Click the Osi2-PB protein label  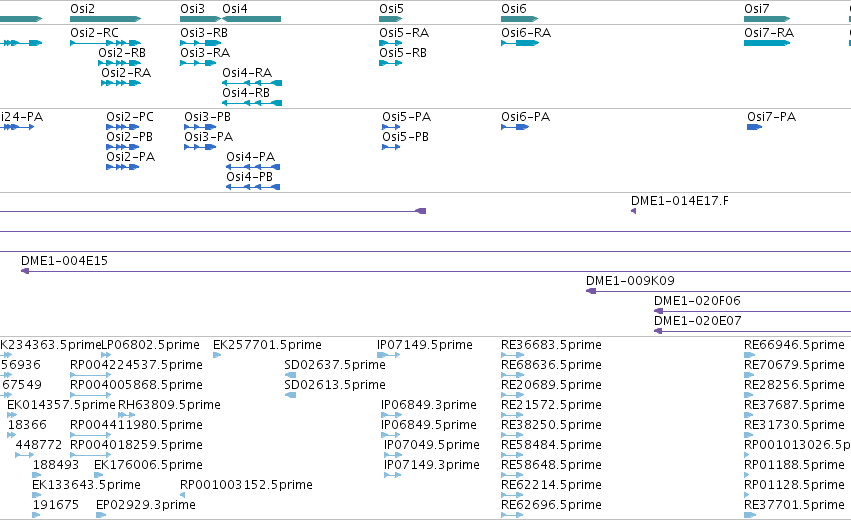tap(129, 137)
